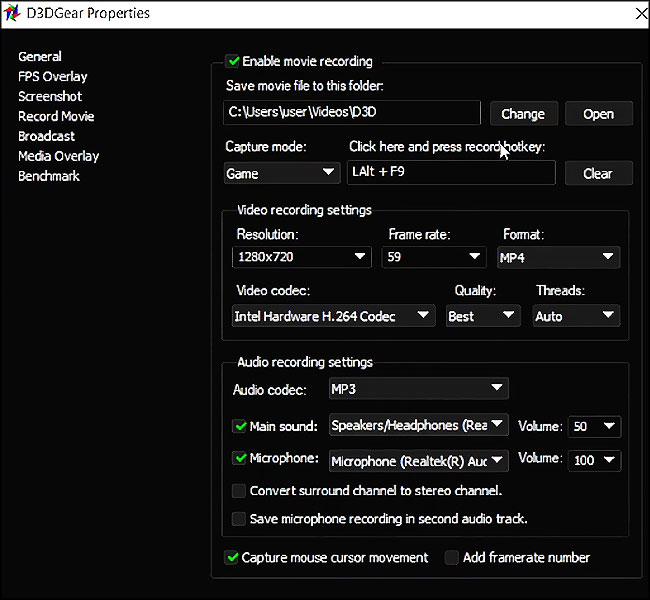Screen dimensions: 650x600
Task: Enable the Add framerate number checkbox
Action: click(451, 558)
